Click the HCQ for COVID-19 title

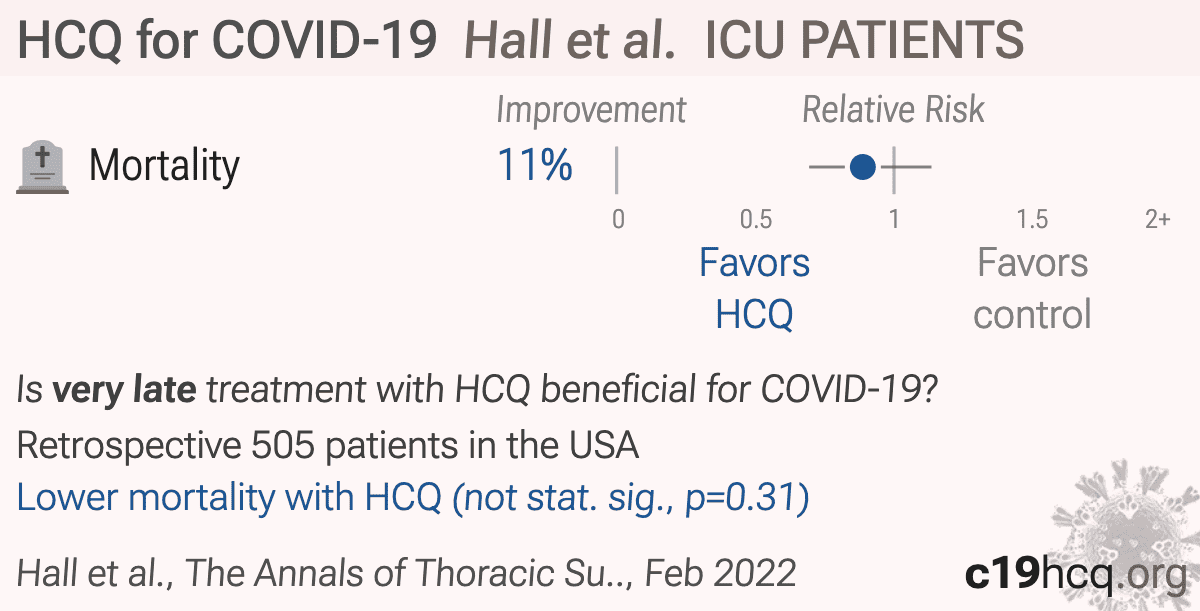(x=228, y=40)
